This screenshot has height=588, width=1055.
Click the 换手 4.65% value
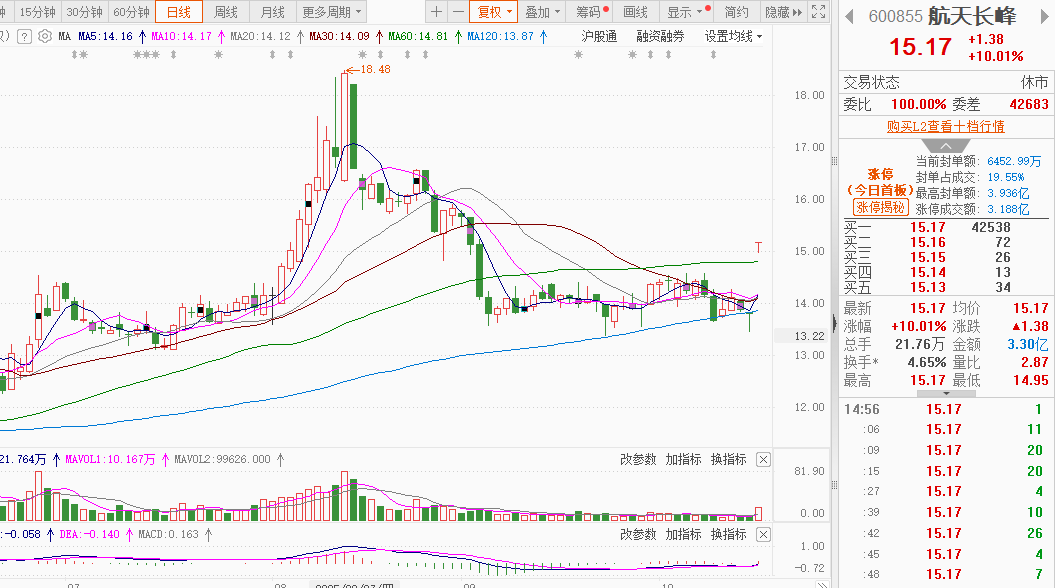(x=926, y=363)
